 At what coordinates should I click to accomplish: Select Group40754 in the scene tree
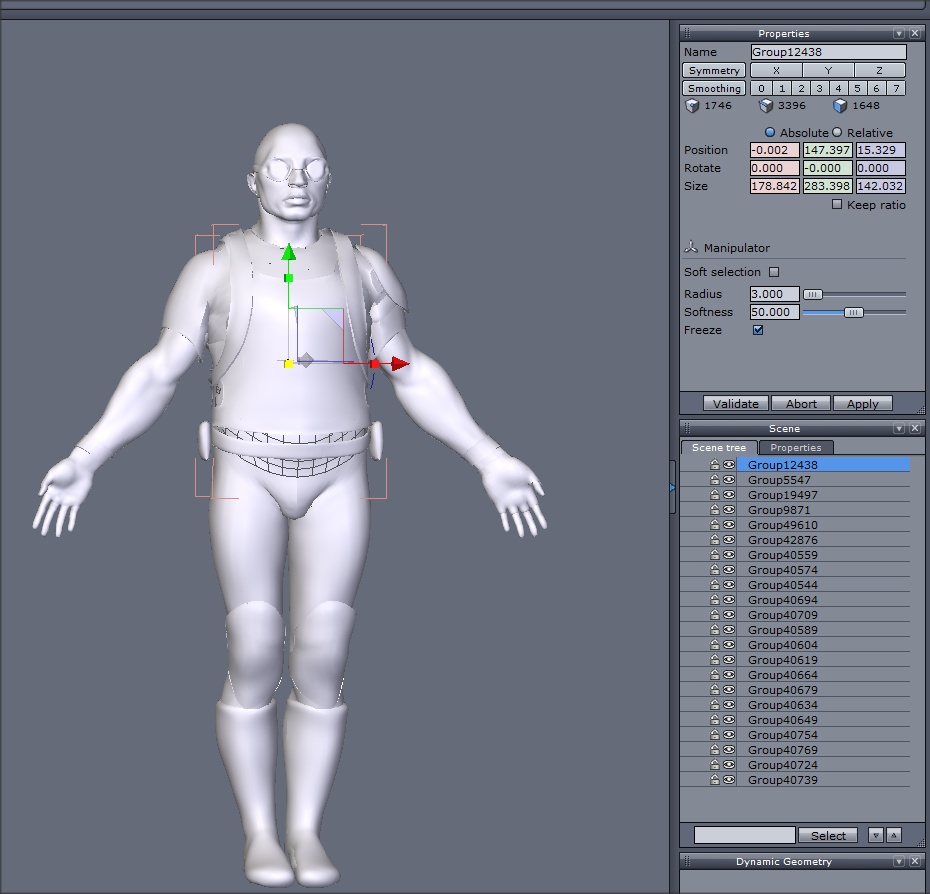823,734
